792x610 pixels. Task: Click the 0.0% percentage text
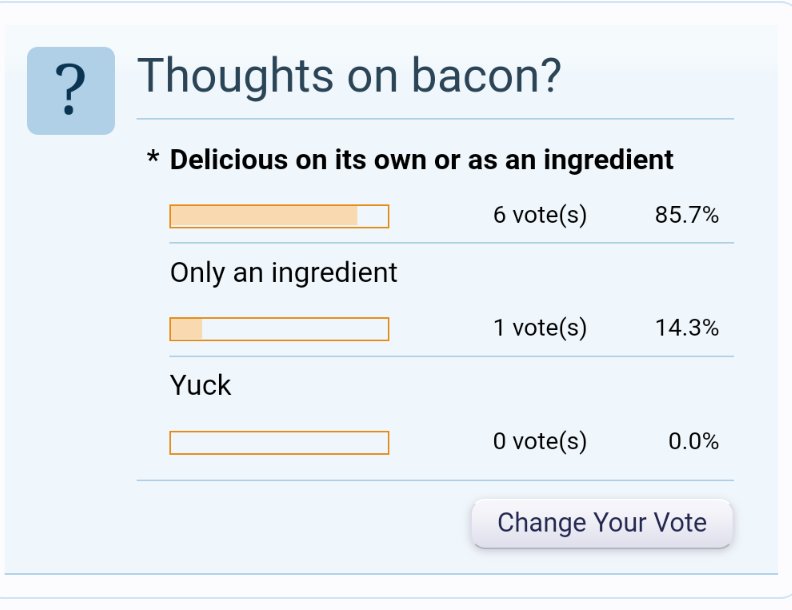tap(694, 442)
